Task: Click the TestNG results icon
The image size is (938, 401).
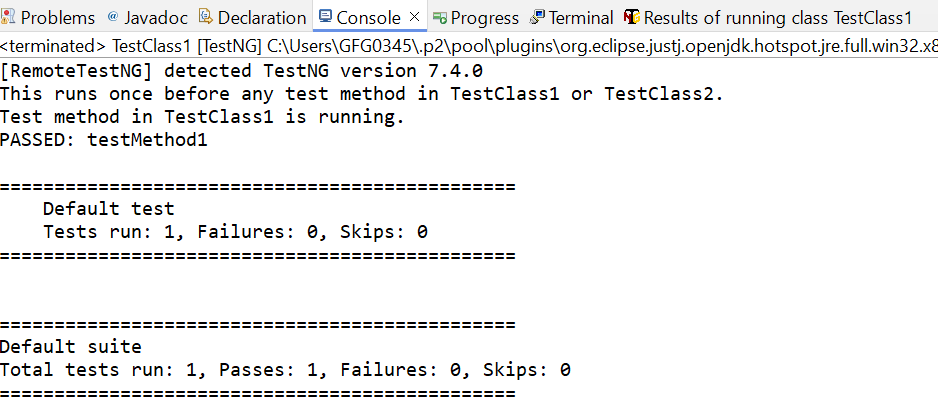Action: click(632, 17)
